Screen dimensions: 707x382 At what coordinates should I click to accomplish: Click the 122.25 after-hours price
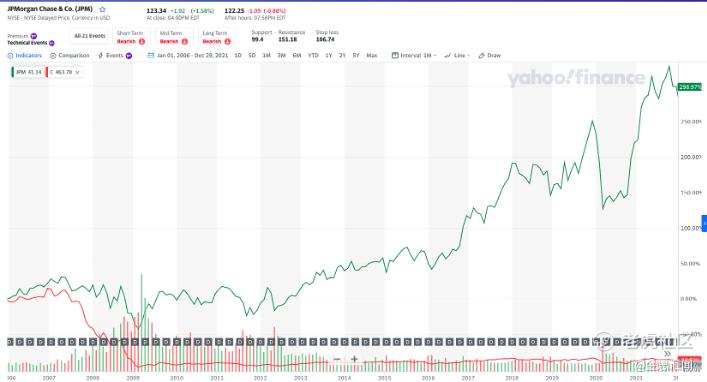click(234, 10)
